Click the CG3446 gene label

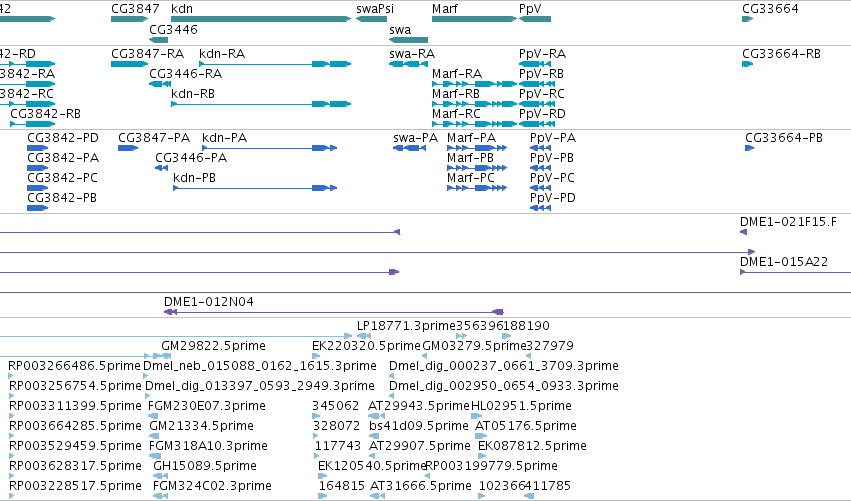pos(173,29)
